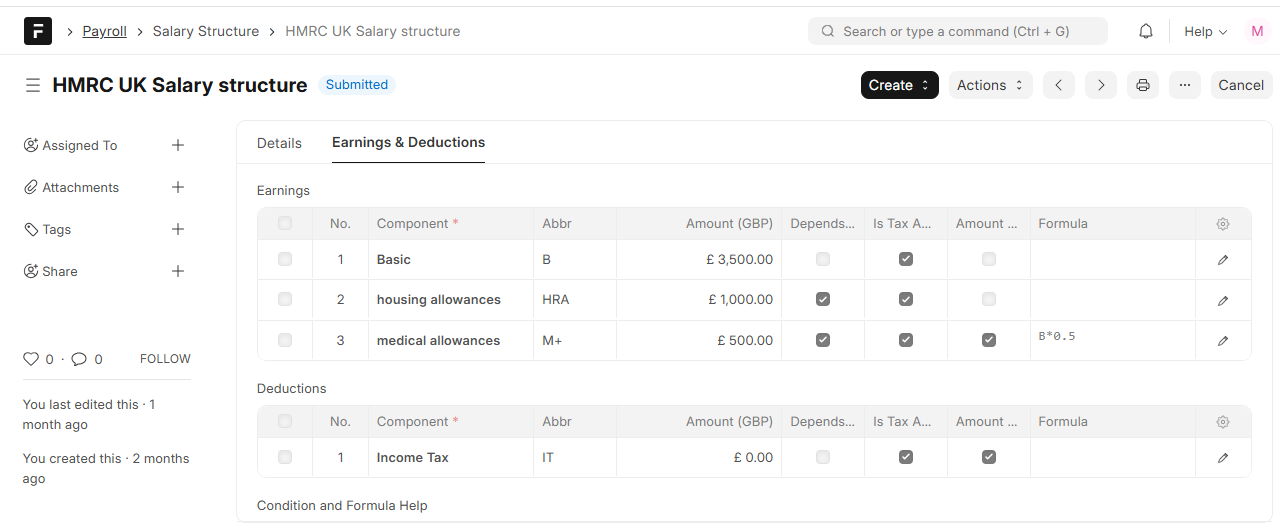Open the Frappe home logo

point(38,31)
